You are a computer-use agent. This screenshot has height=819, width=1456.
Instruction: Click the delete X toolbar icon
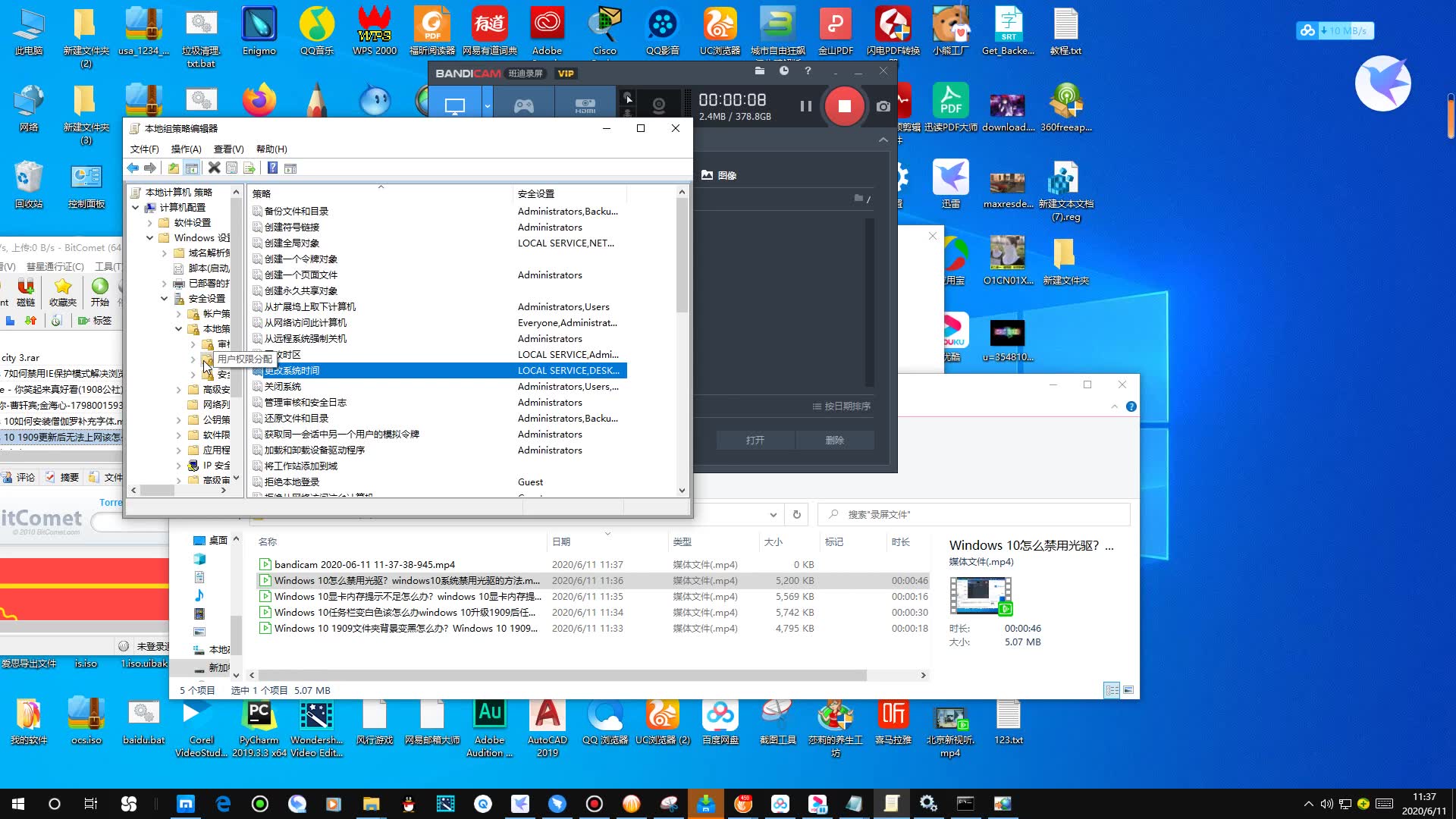pyautogui.click(x=215, y=168)
